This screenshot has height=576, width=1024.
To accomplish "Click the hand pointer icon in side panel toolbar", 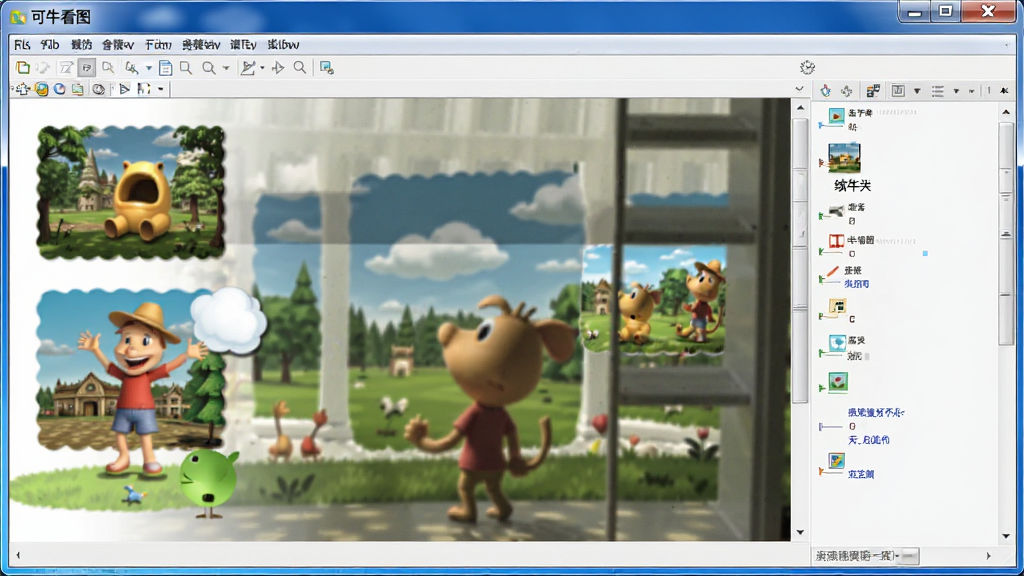I will 825,91.
